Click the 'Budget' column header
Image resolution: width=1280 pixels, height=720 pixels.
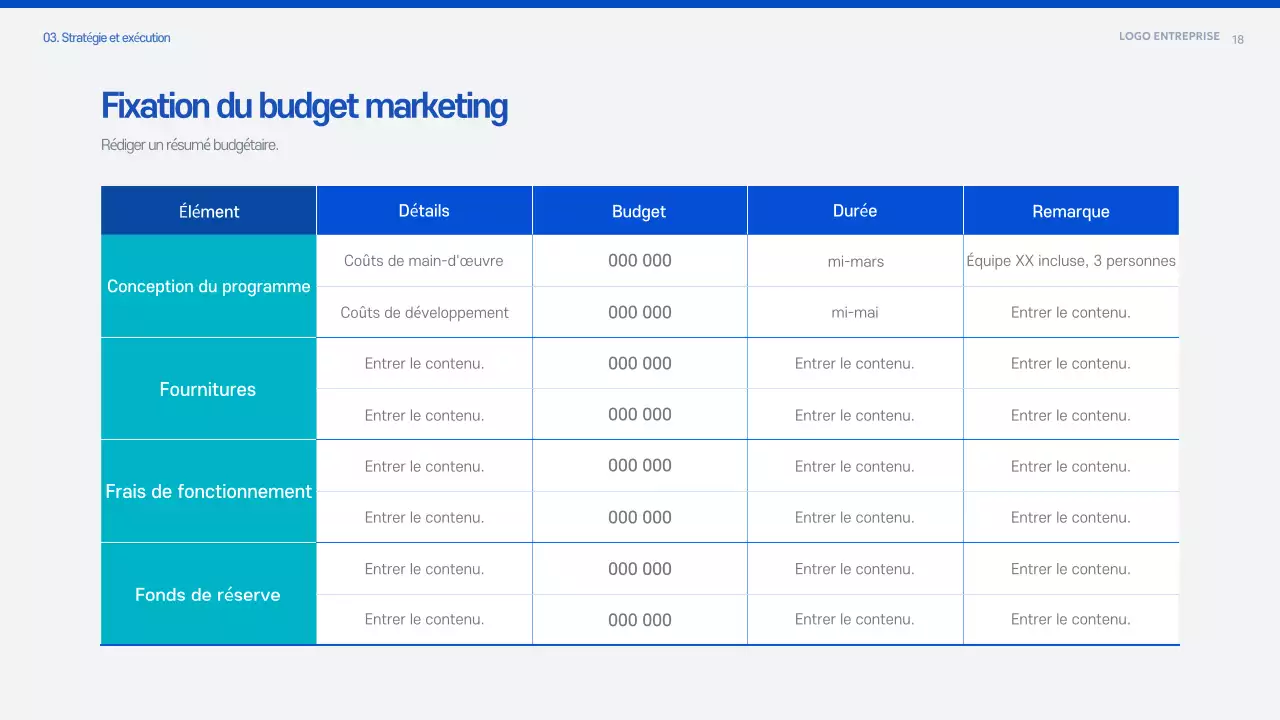(639, 211)
